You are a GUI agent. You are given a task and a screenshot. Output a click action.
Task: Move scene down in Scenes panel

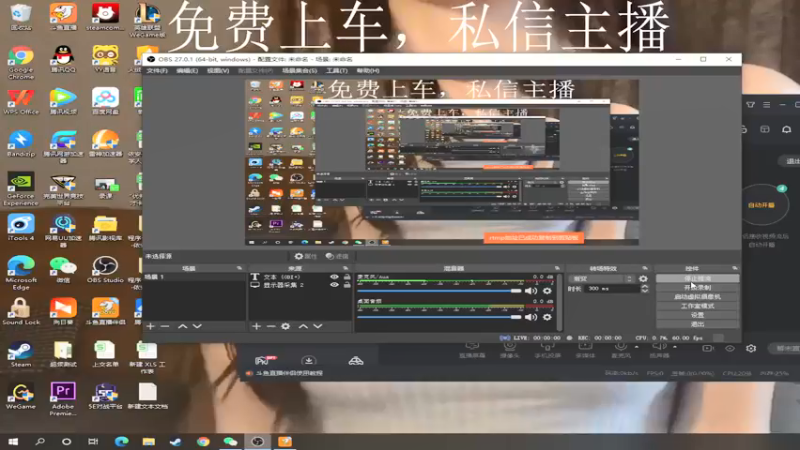197,326
